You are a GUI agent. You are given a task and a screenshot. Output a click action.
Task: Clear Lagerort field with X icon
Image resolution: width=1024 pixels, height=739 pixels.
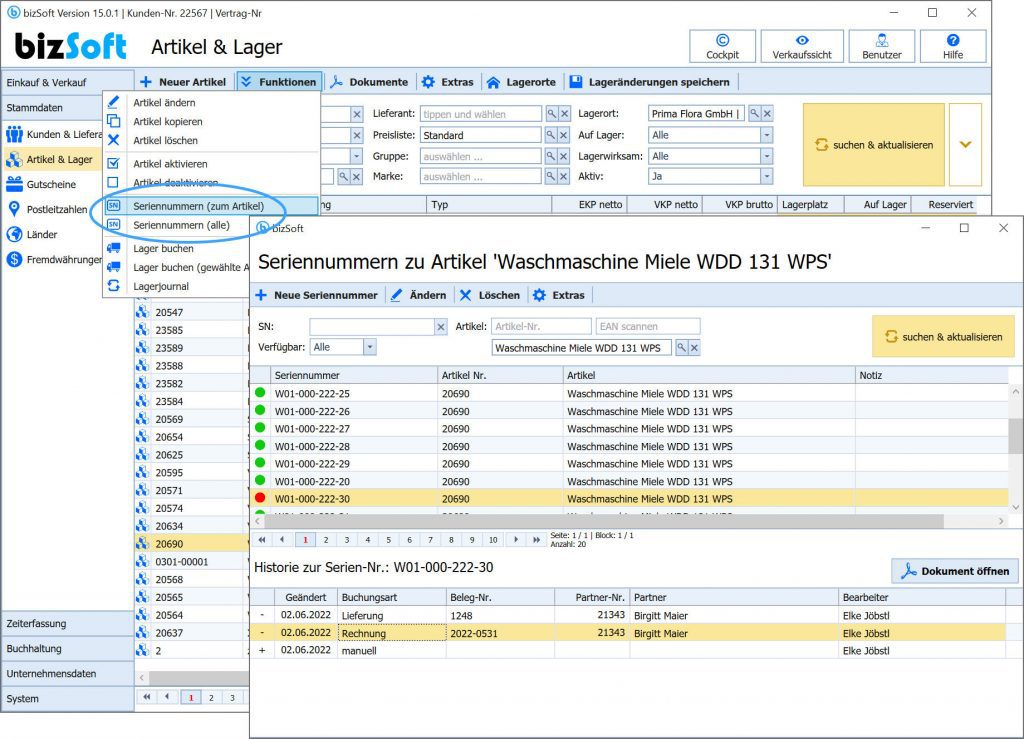pos(767,114)
